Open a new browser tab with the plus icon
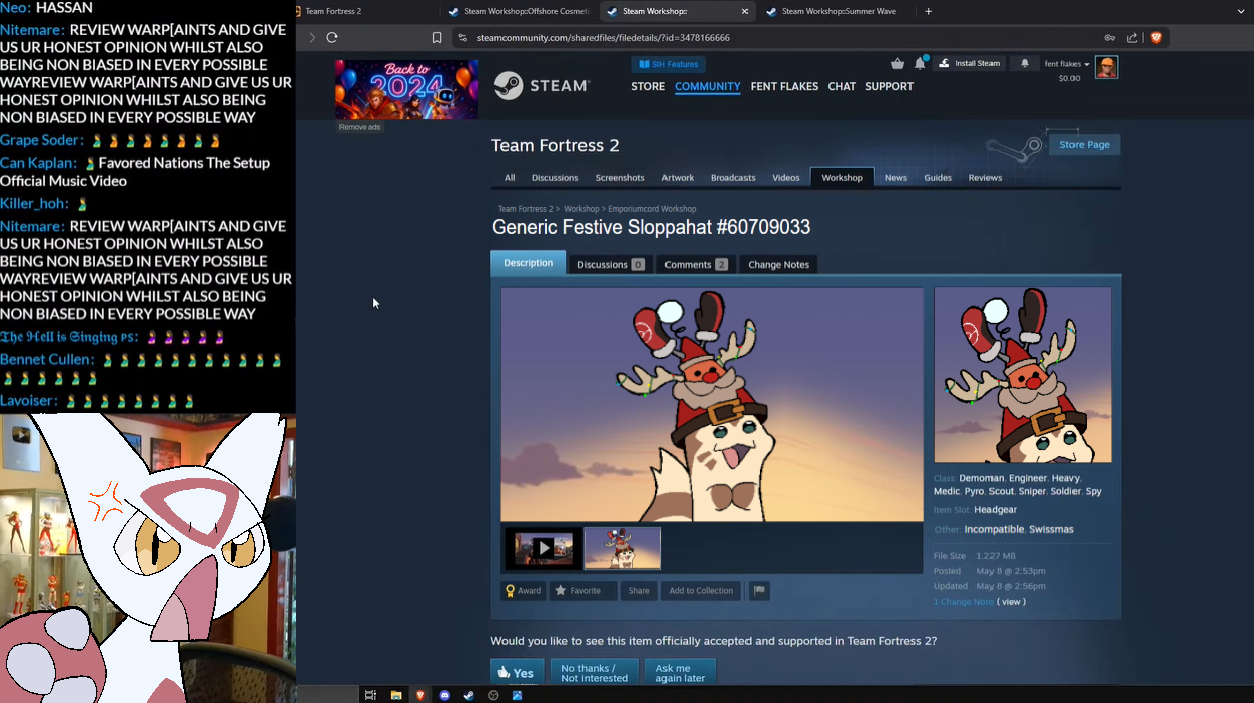Viewport: 1254px width, 703px height. pos(929,11)
